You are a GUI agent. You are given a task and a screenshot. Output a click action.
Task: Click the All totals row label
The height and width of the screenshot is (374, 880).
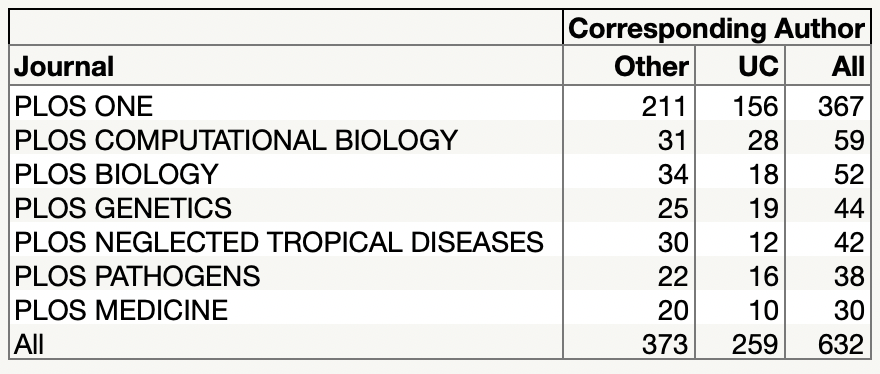[29, 344]
